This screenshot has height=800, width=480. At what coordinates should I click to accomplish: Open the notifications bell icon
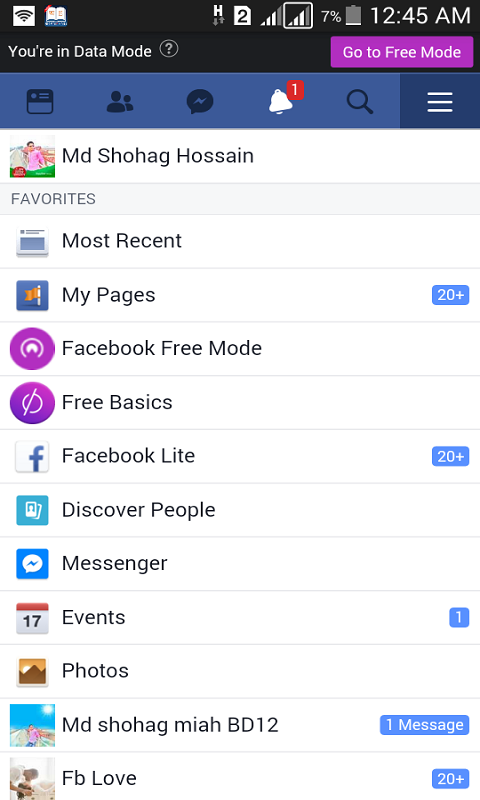tap(281, 101)
